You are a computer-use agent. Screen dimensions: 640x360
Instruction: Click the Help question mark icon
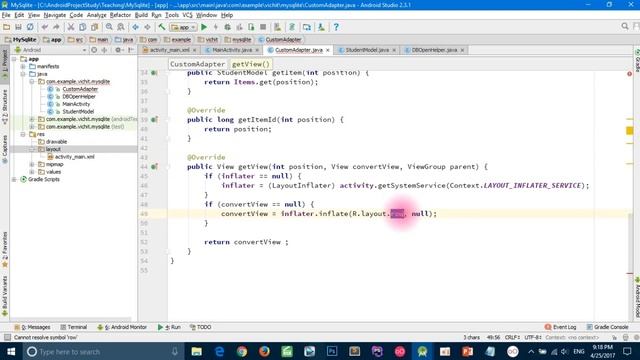tap(336, 27)
